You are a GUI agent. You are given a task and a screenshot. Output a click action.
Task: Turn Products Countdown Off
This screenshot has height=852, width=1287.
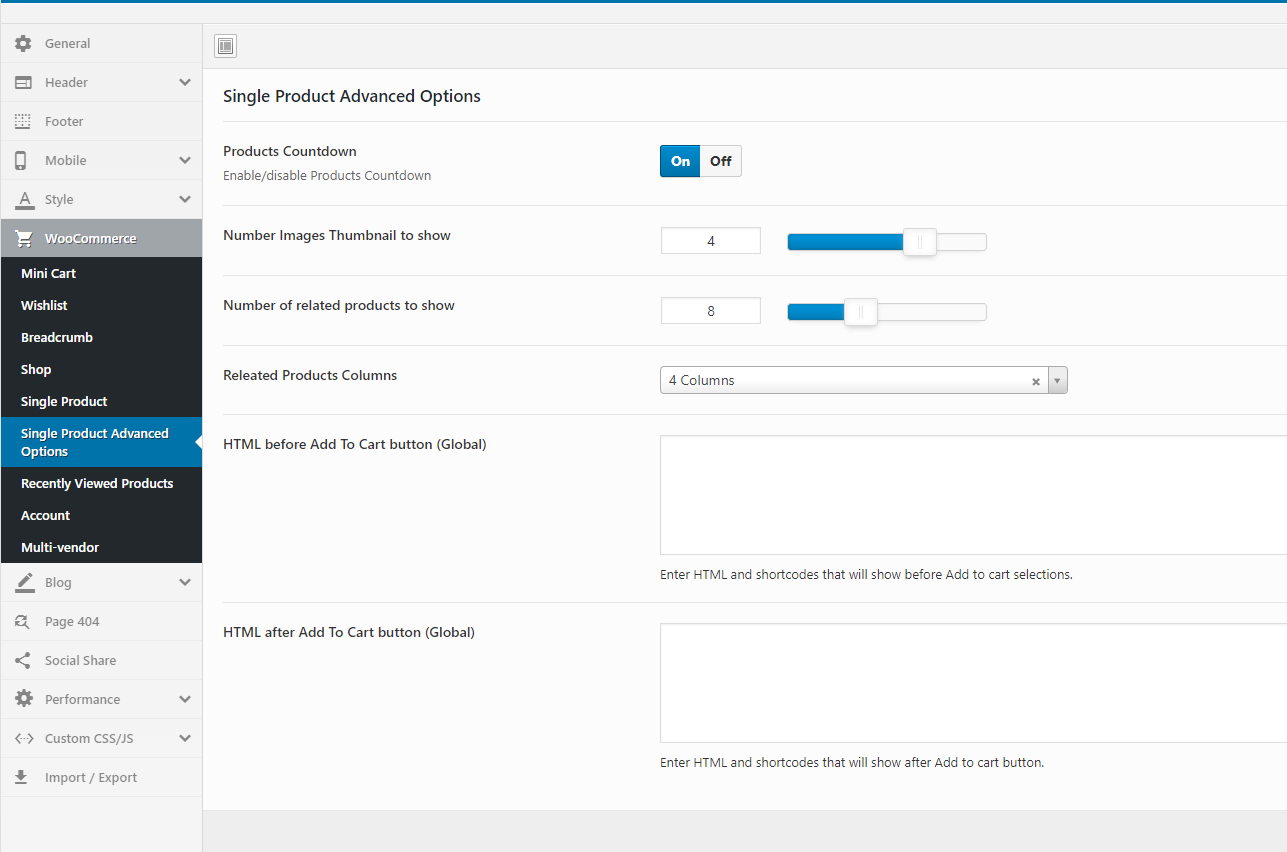coord(721,161)
